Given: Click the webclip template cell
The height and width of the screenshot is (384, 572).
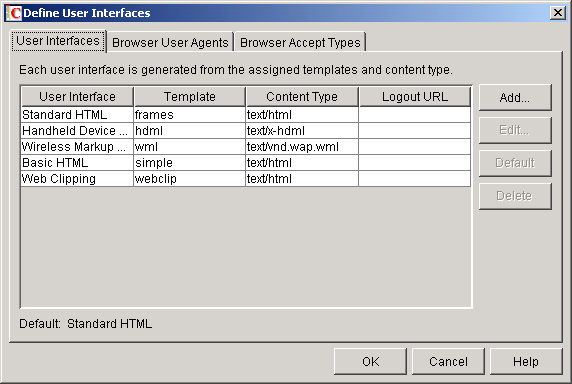Looking at the screenshot, I should point(190,179).
